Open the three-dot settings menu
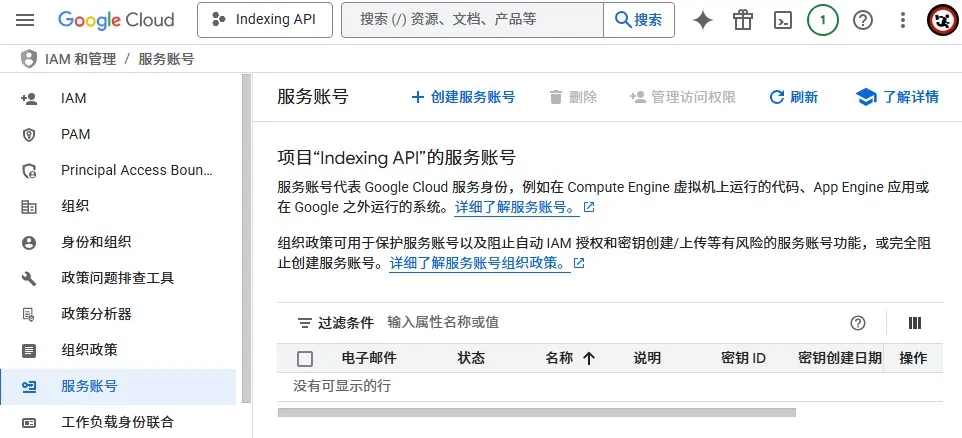Viewport: 962px width, 438px height. (x=902, y=20)
